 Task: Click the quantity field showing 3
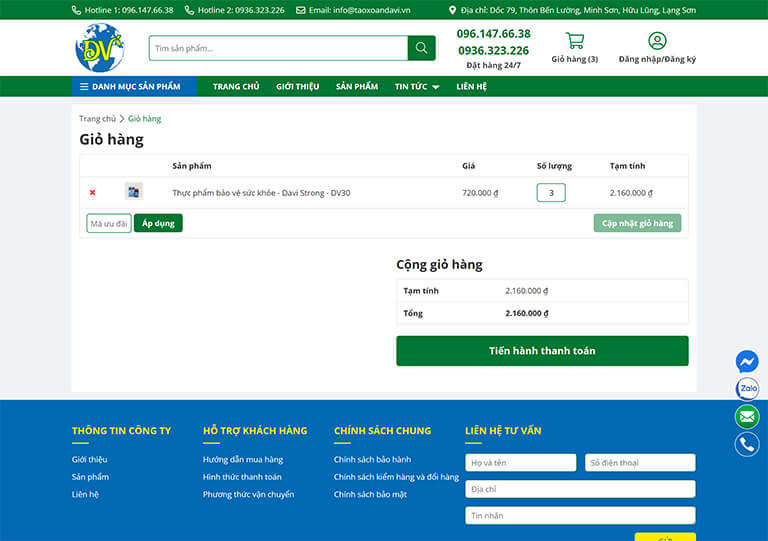551,192
